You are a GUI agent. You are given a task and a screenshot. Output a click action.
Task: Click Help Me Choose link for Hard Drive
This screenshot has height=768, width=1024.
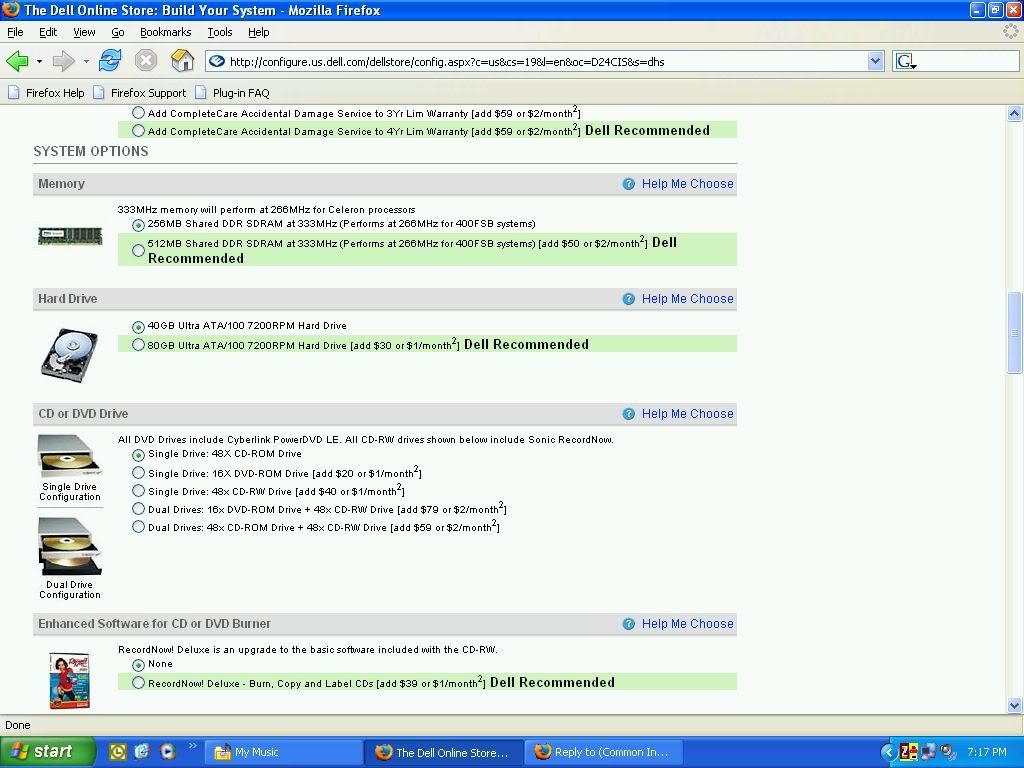pos(687,299)
